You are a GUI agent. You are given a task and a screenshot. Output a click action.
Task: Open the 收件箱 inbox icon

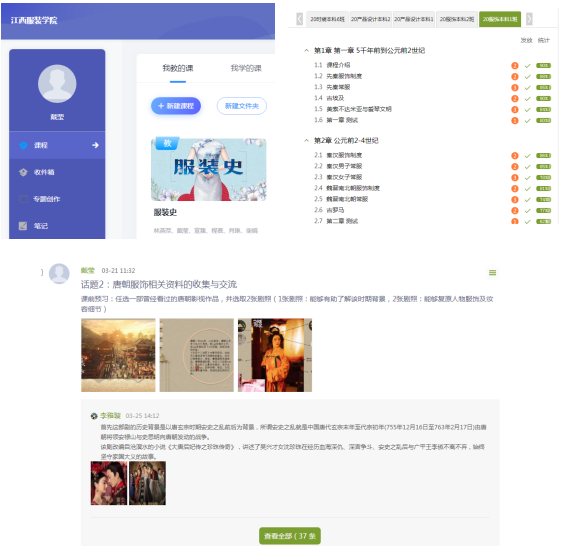point(23,172)
